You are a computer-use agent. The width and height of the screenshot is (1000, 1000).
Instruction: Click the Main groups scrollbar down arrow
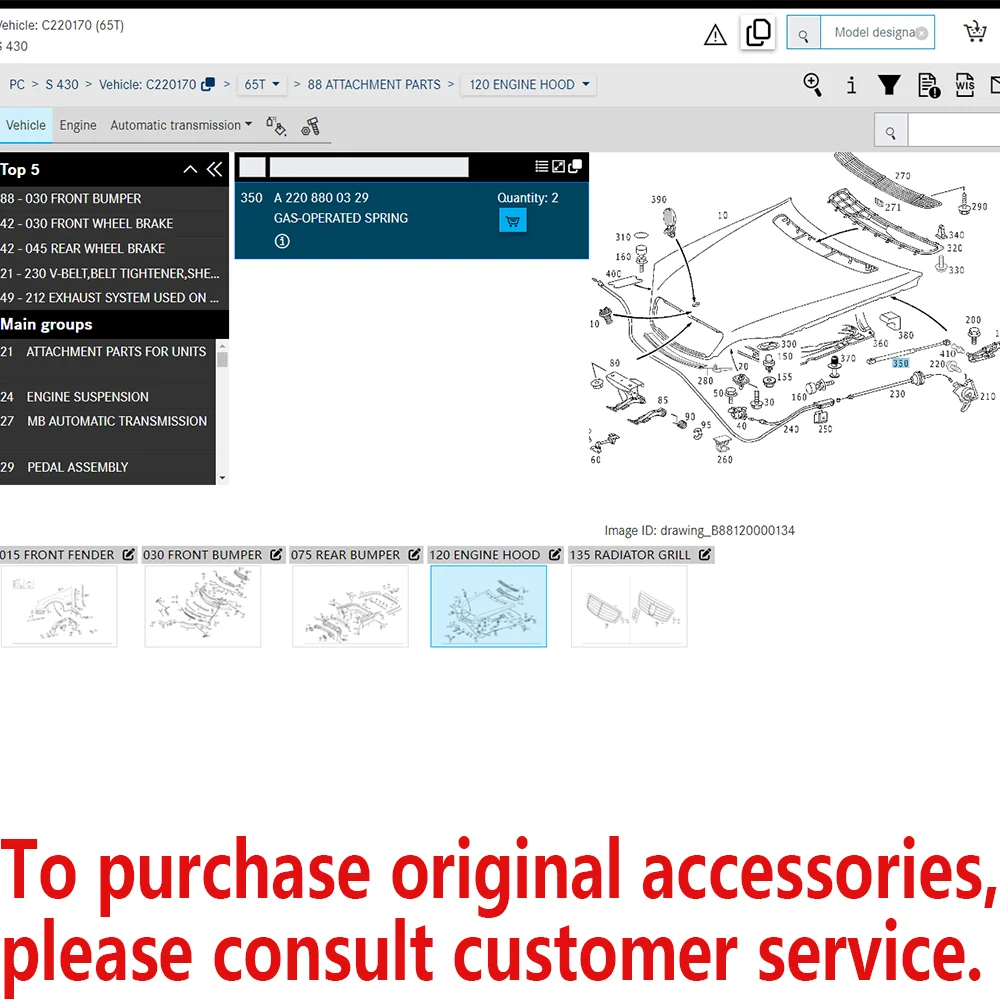223,478
